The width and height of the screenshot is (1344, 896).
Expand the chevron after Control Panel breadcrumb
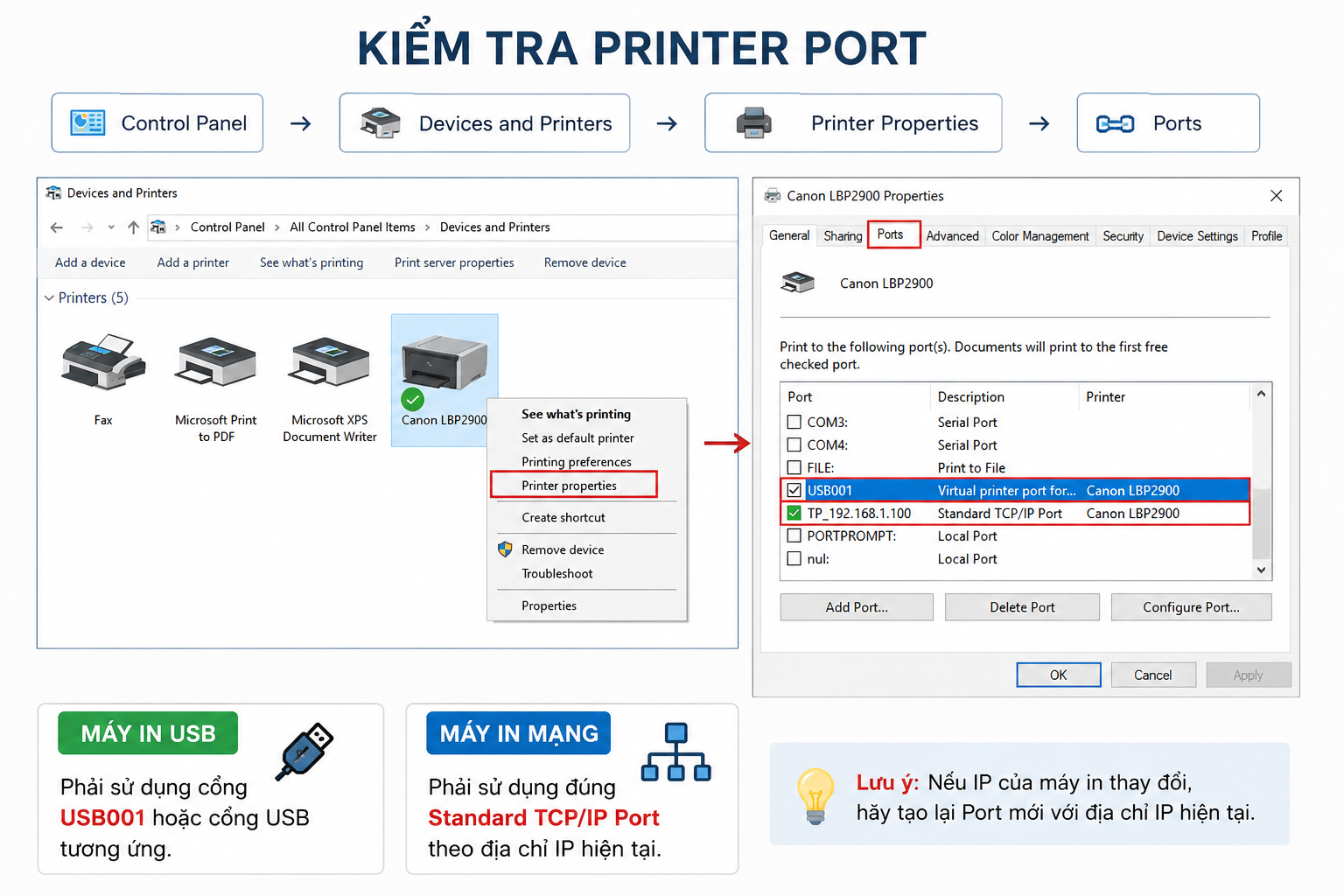click(x=277, y=227)
